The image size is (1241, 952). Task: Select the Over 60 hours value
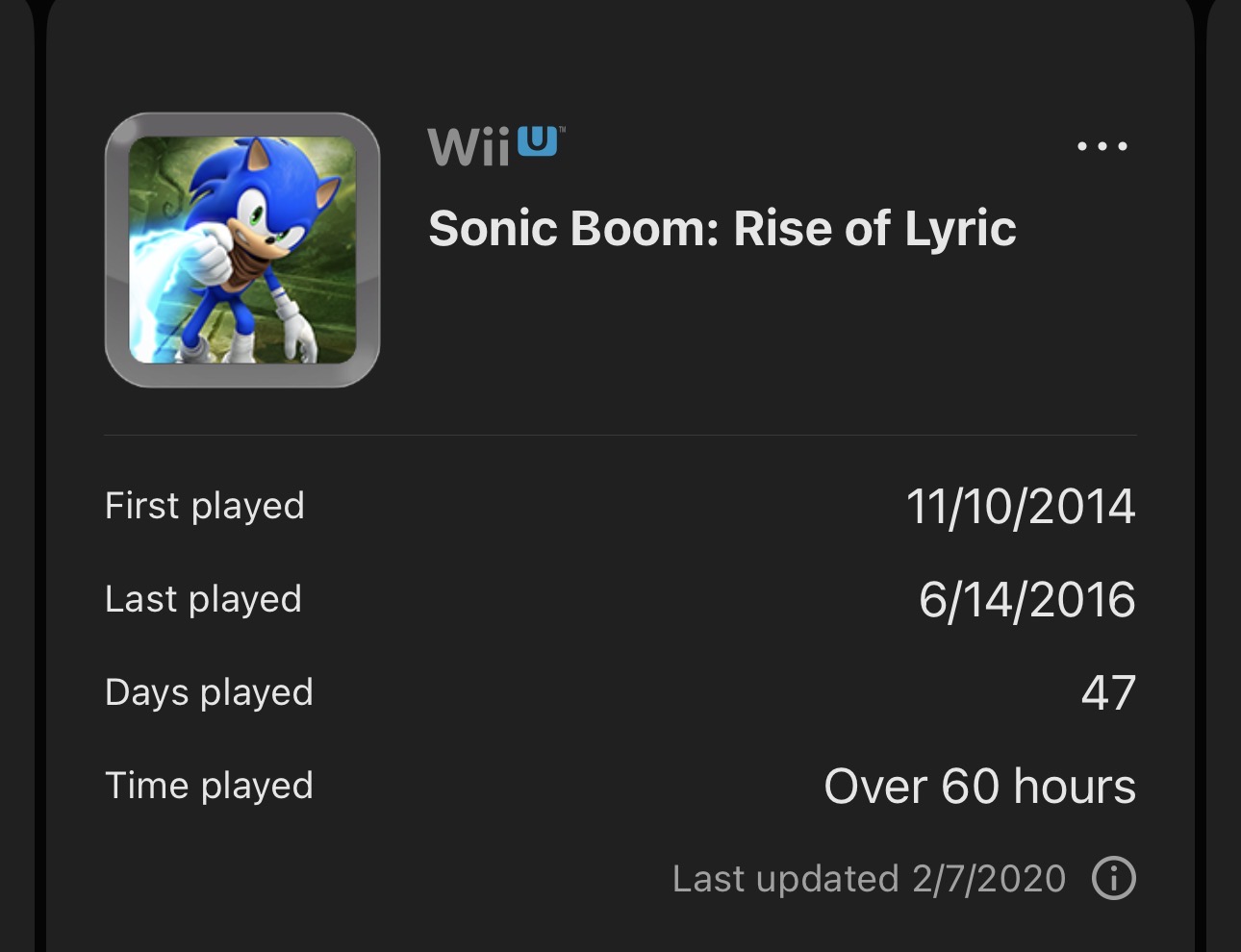pyautogui.click(x=979, y=787)
